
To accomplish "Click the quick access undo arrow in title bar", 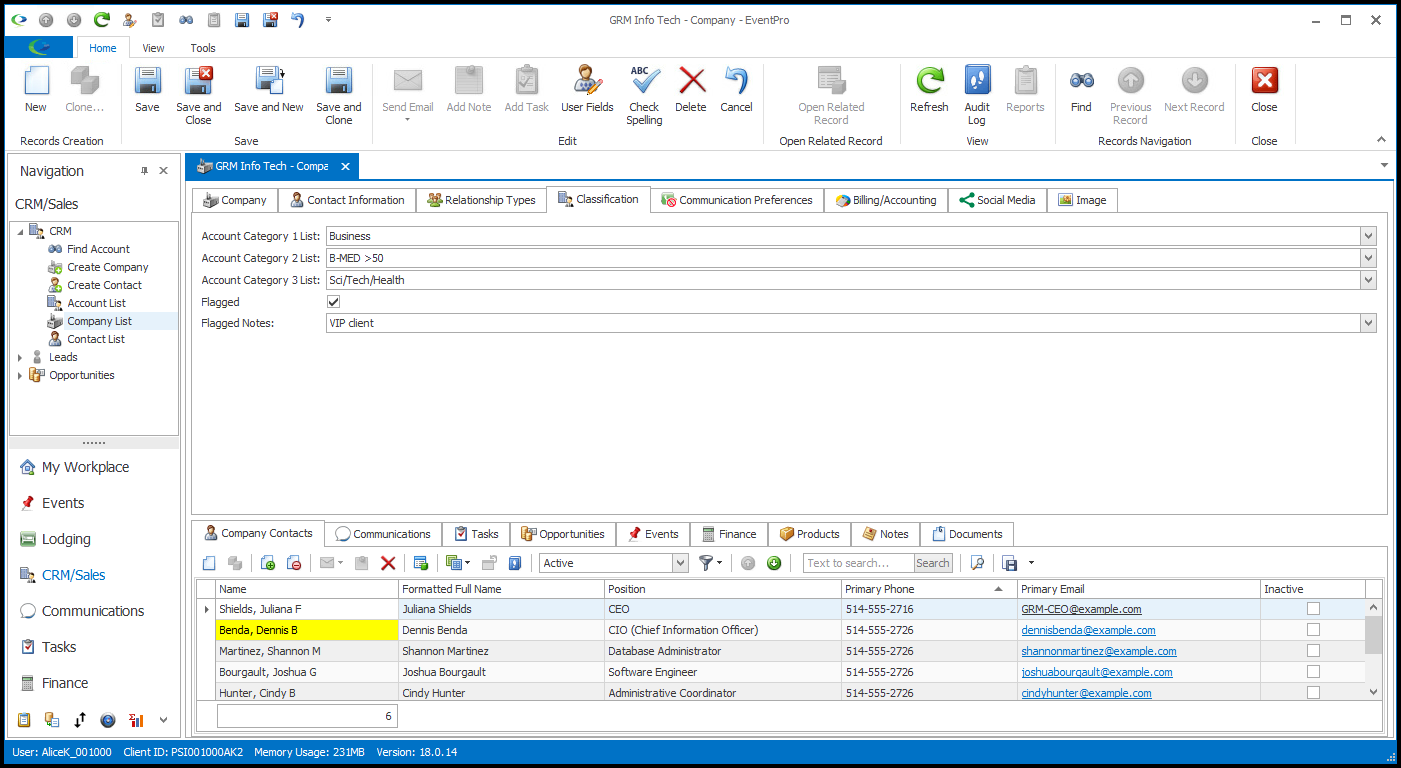I will tap(297, 19).
